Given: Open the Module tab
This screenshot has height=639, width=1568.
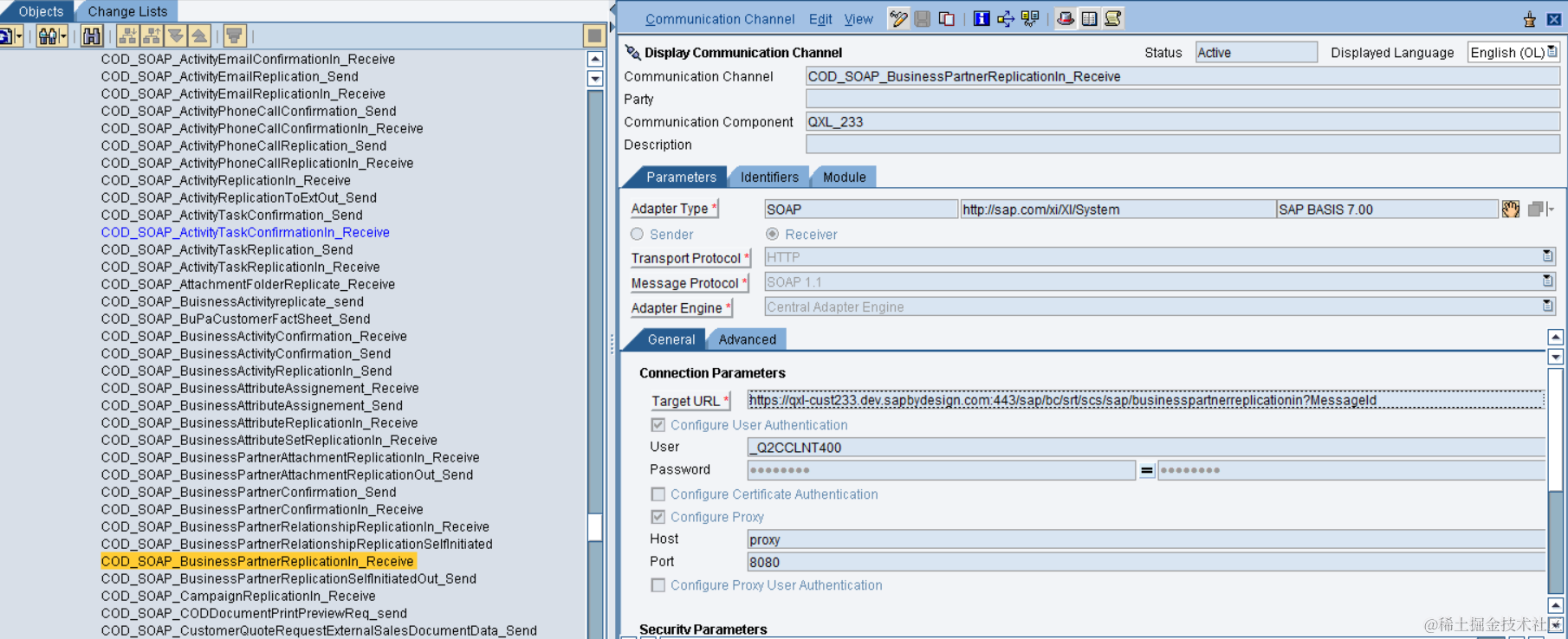Looking at the screenshot, I should click(844, 177).
